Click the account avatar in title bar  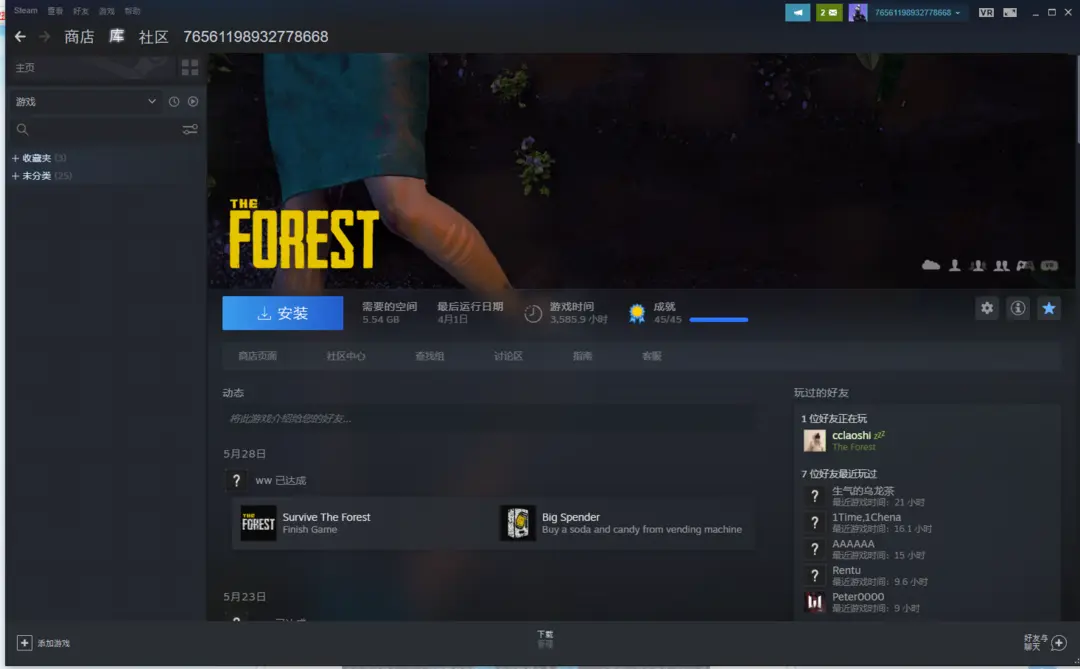coord(858,12)
